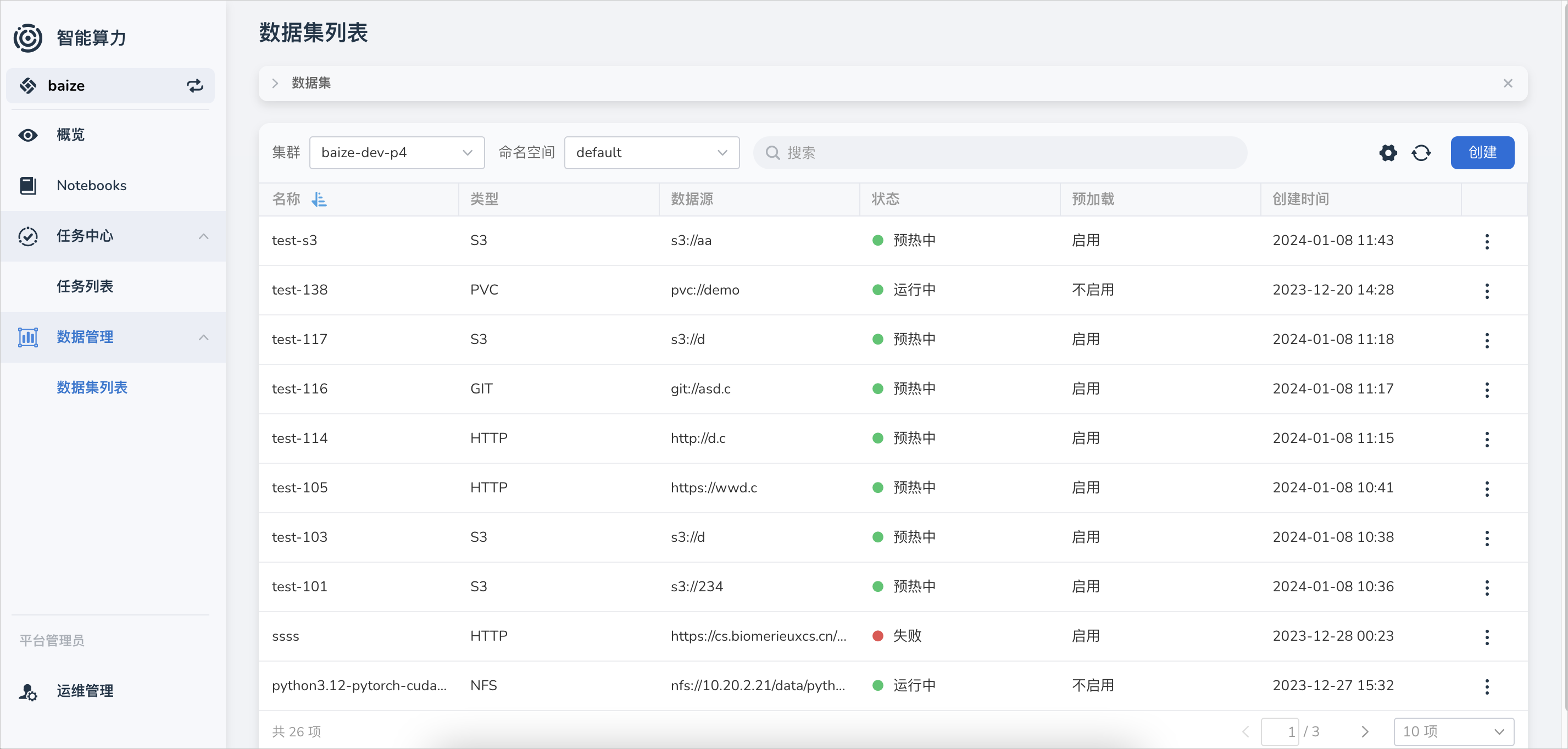Image resolution: width=1568 pixels, height=749 pixels.
Task: Click the 任务中心 checkmark icon
Action: 28,236
